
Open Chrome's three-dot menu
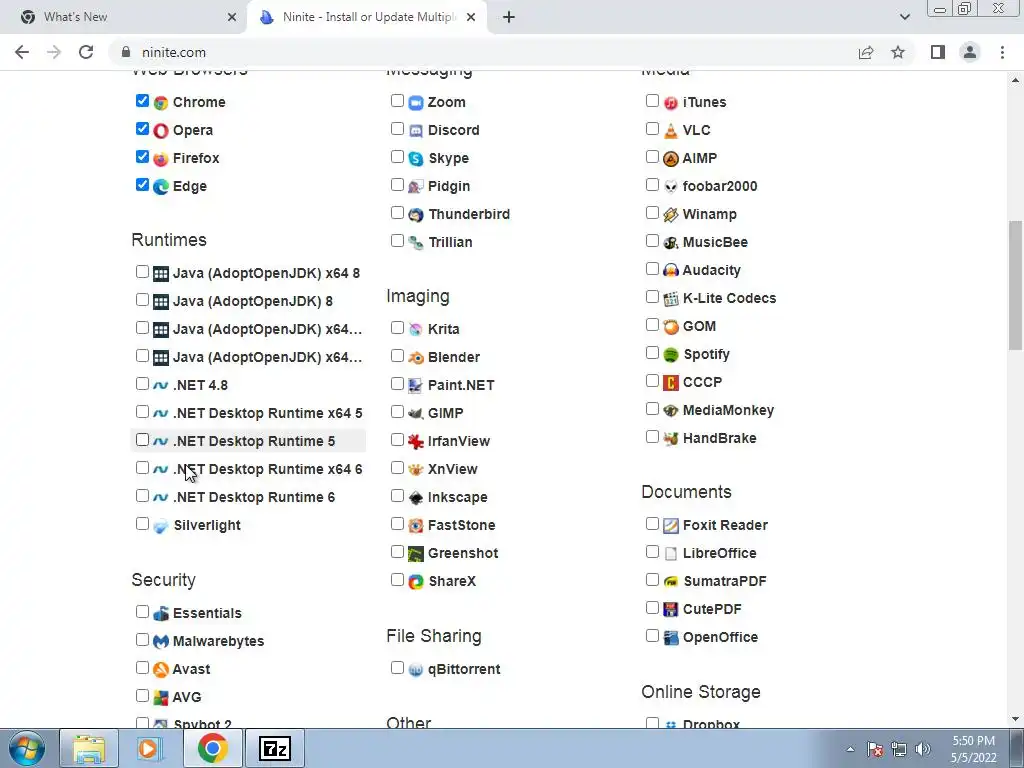1002,52
